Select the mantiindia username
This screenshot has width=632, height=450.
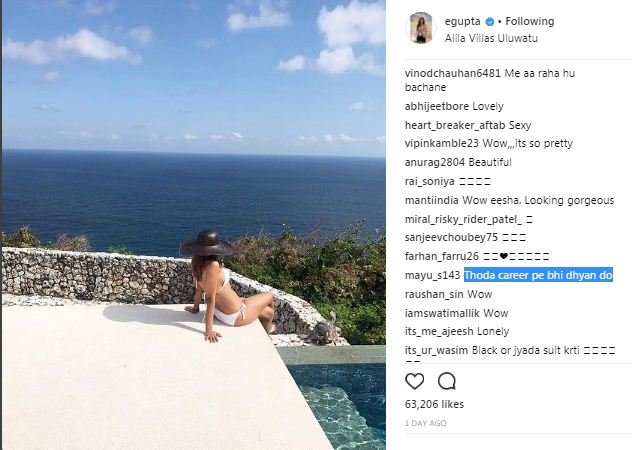[432, 200]
